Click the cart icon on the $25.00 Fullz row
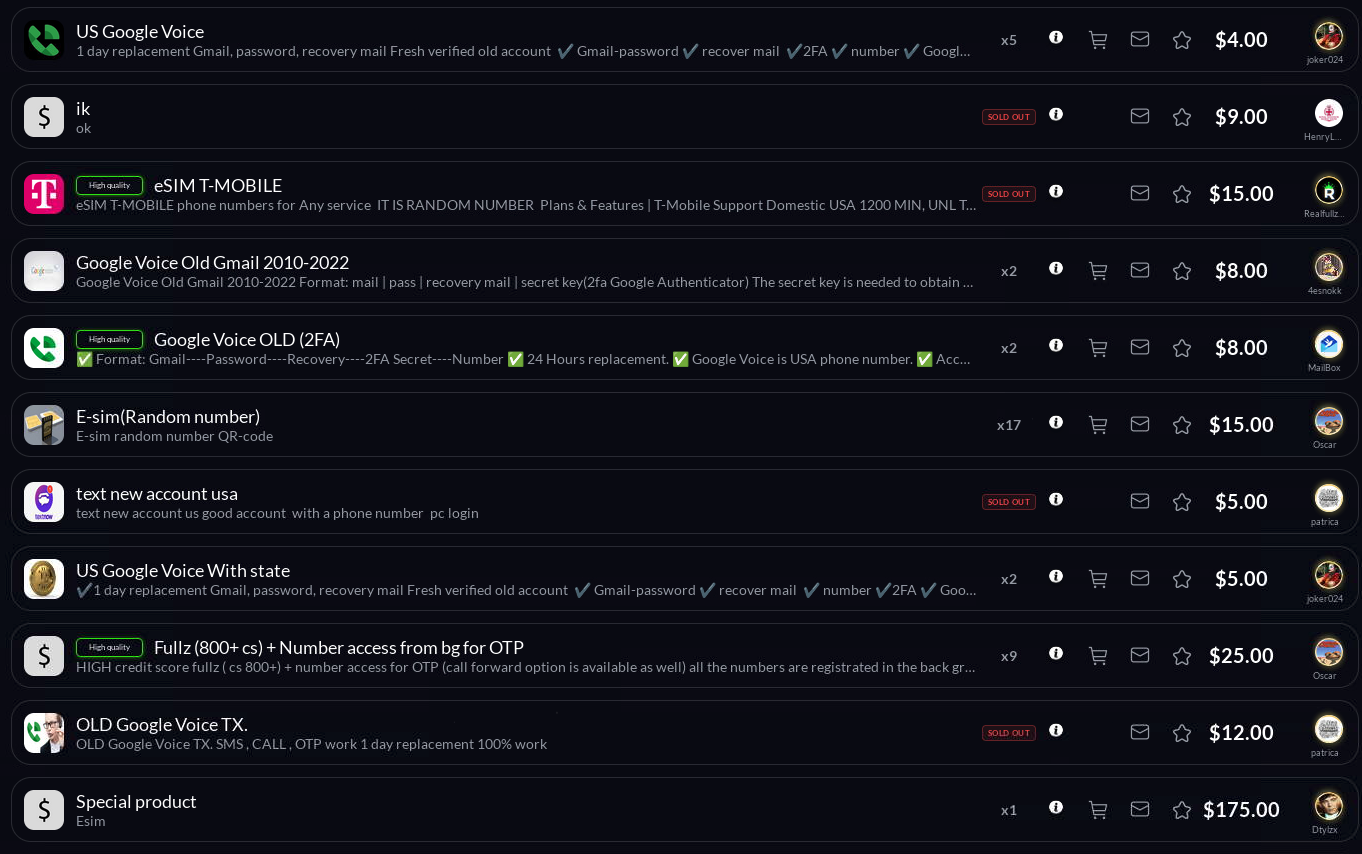This screenshot has height=854, width=1362. pos(1098,656)
